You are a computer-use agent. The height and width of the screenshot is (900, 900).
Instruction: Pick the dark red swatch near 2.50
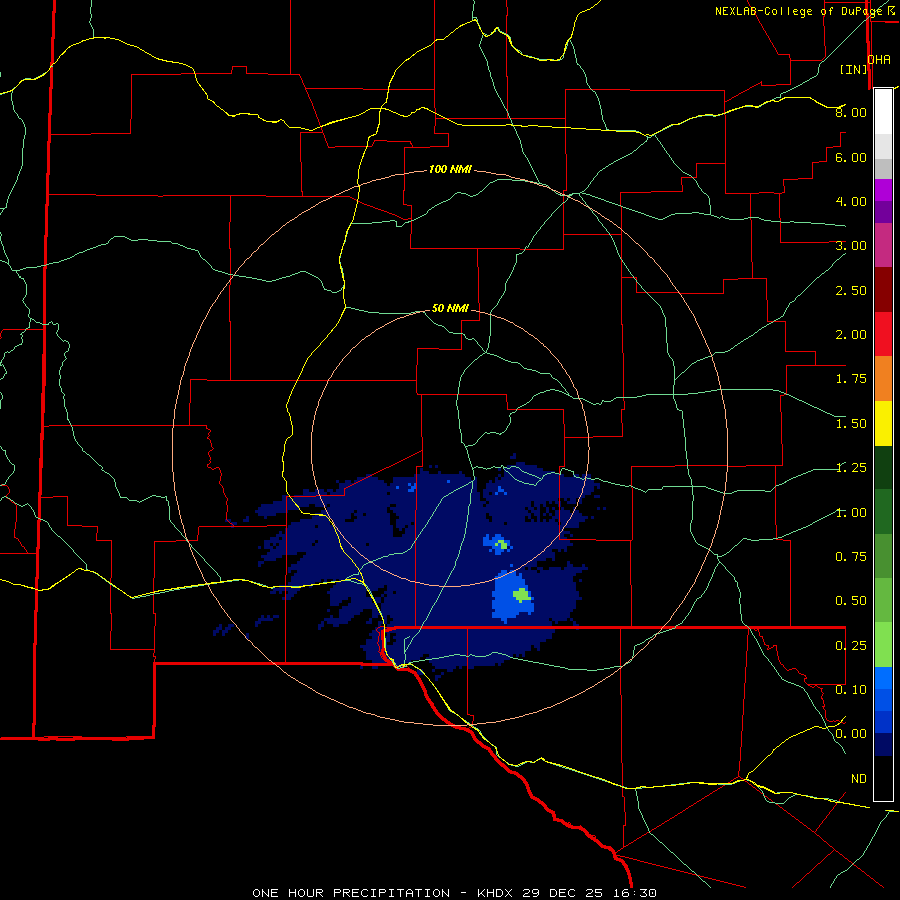coord(883,290)
